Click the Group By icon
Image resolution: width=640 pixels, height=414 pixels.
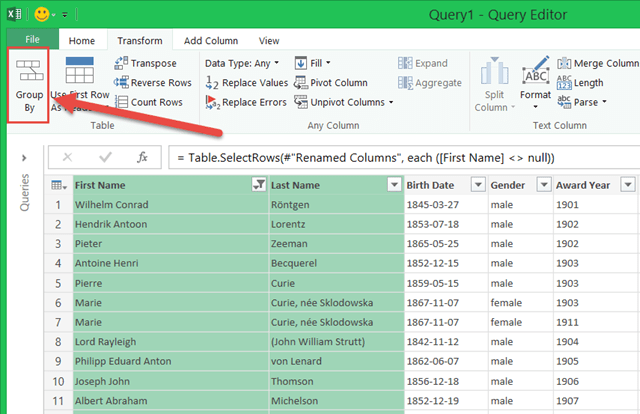pos(28,73)
